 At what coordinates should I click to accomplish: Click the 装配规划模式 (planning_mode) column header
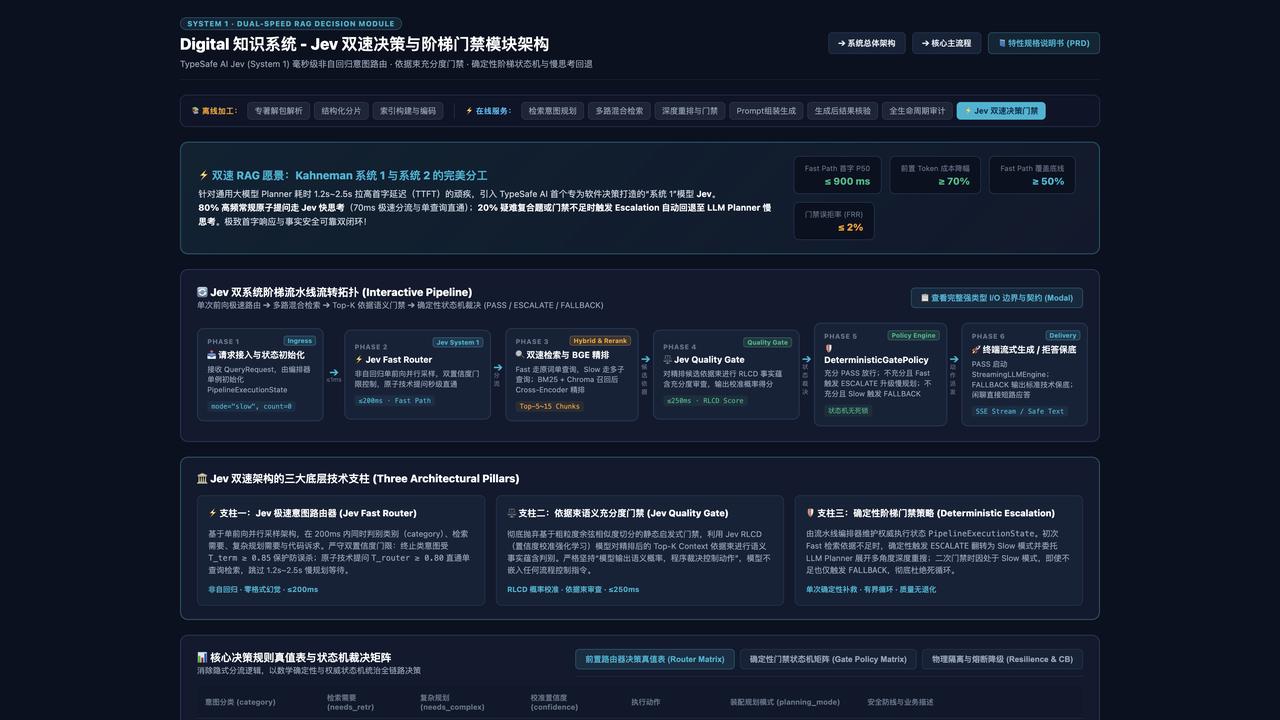(785, 702)
